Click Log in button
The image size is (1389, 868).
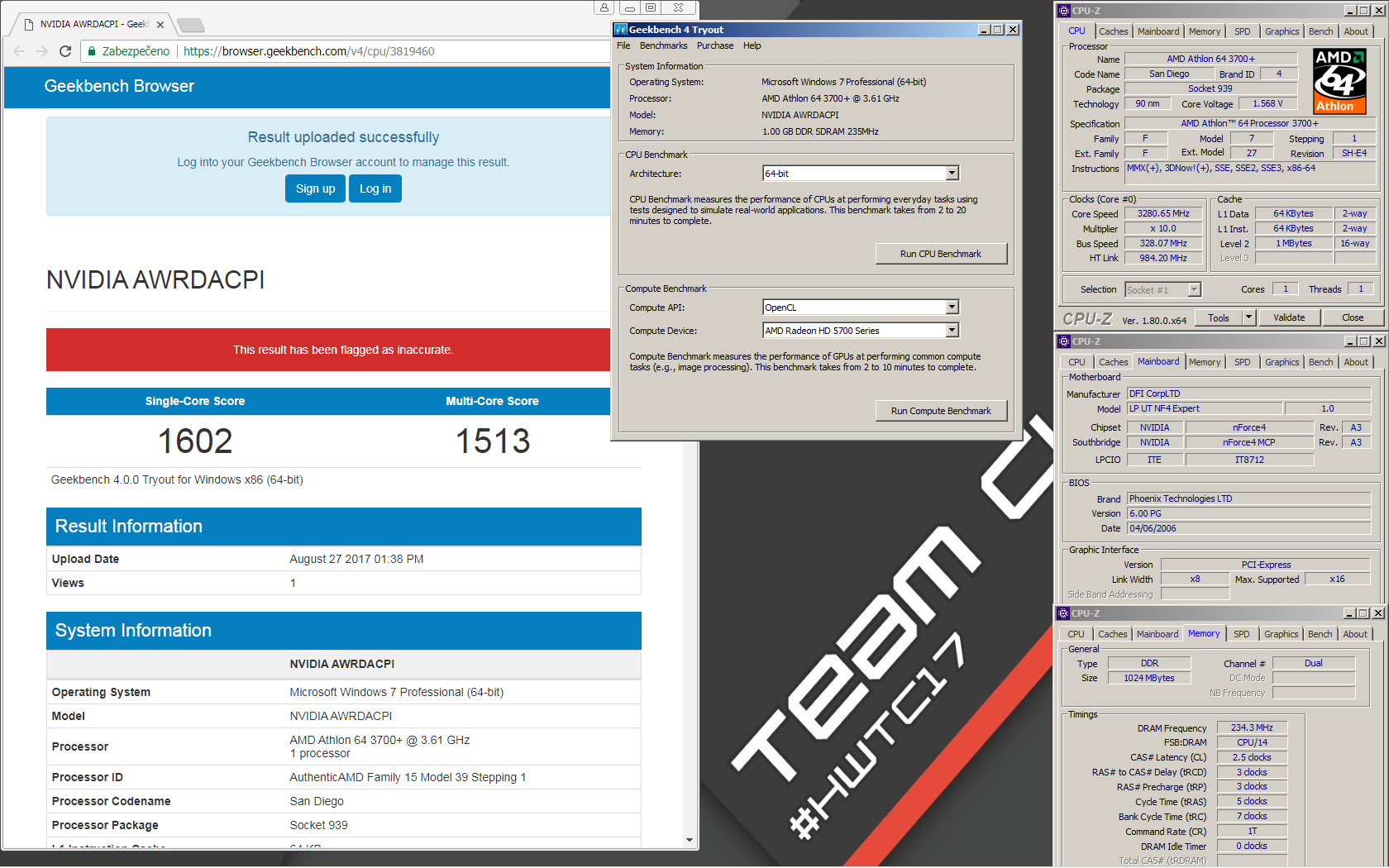click(x=375, y=188)
